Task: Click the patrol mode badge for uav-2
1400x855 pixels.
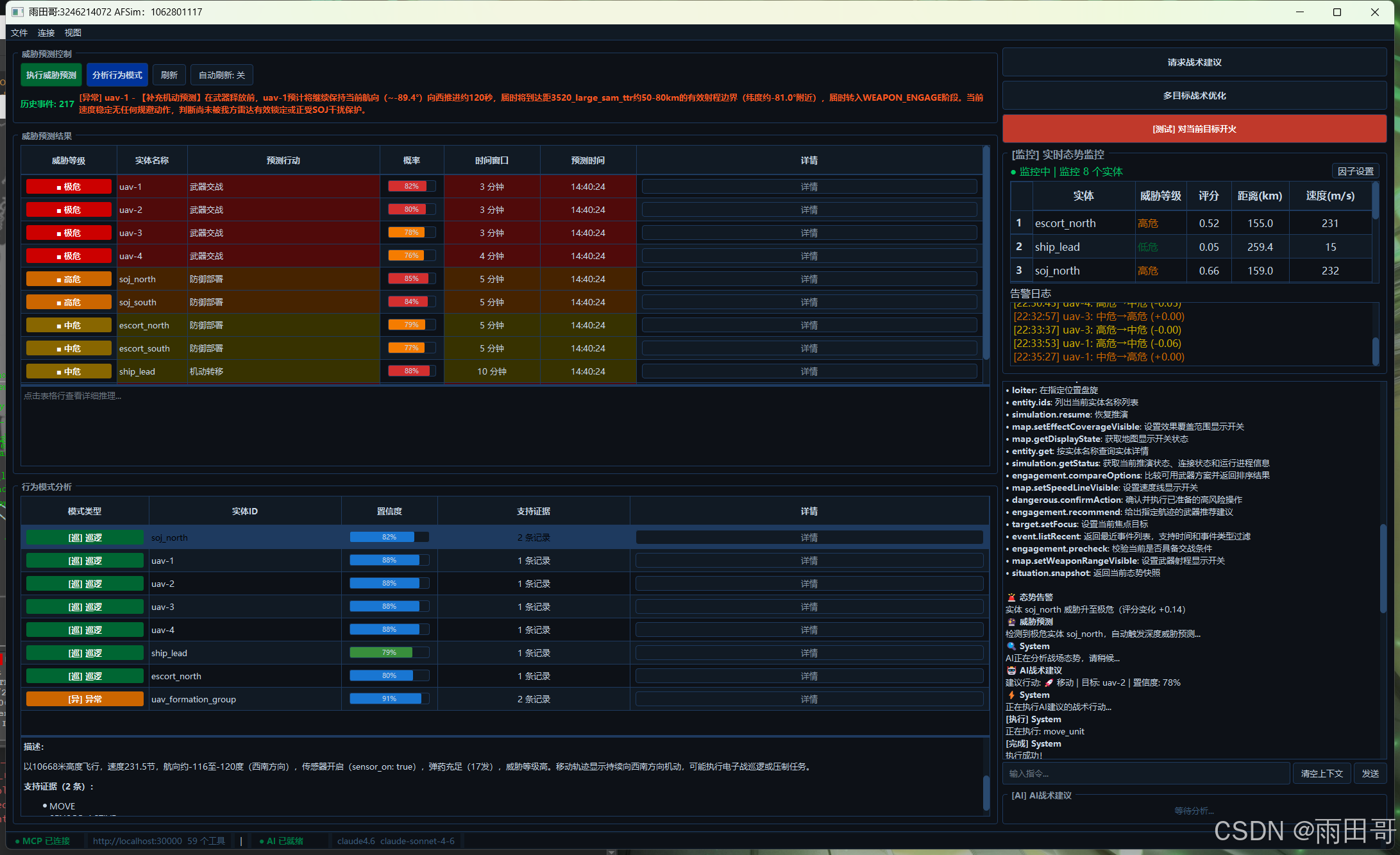Action: point(85,584)
